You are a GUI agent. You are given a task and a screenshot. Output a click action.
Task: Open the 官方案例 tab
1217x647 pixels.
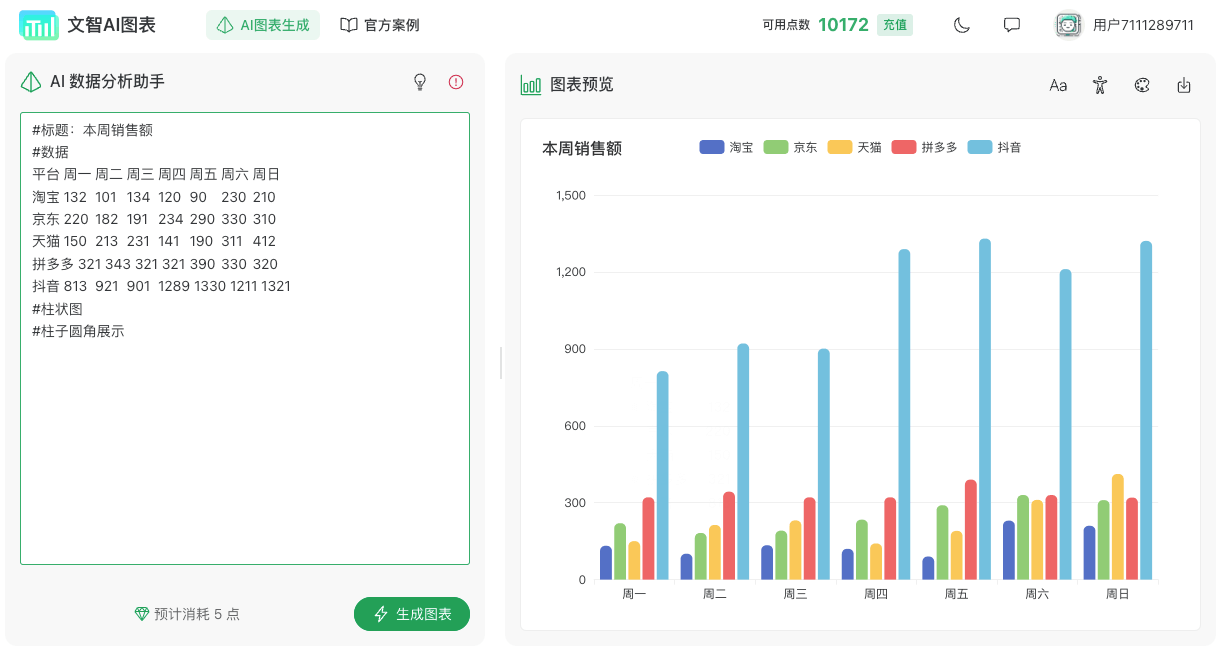tap(379, 25)
